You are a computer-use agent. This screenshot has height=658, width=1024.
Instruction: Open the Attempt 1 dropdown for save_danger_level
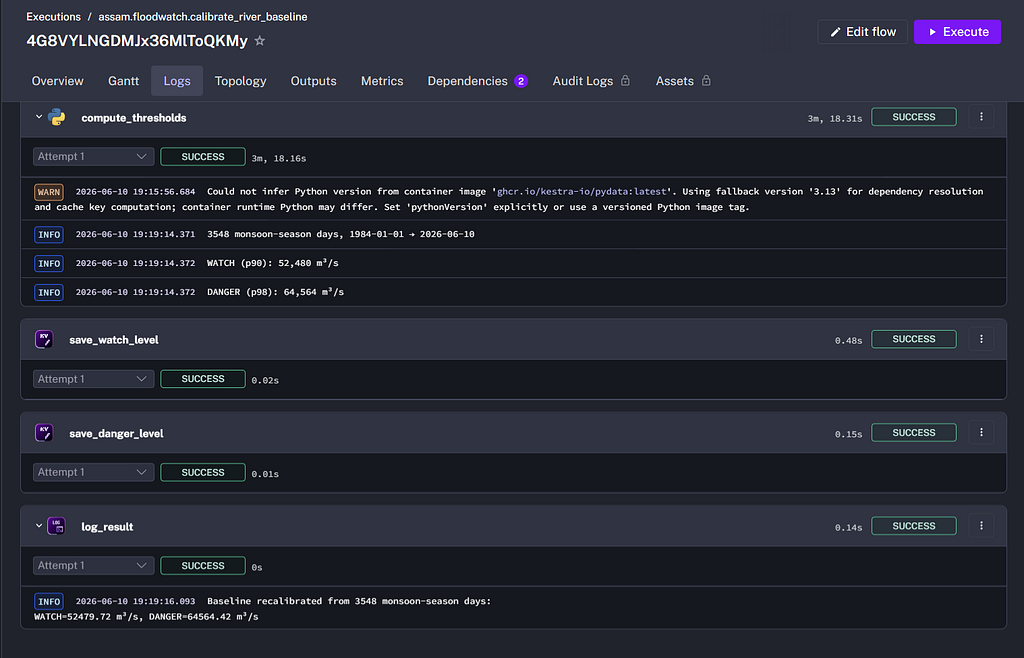click(x=93, y=472)
